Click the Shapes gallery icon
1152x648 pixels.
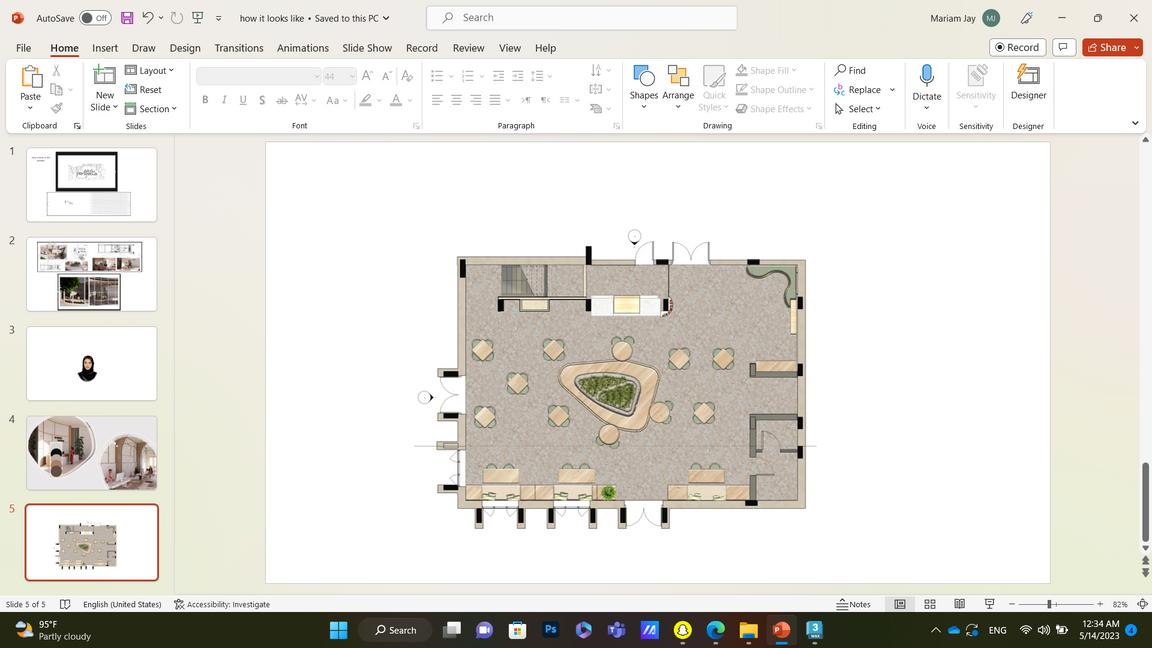tap(644, 76)
